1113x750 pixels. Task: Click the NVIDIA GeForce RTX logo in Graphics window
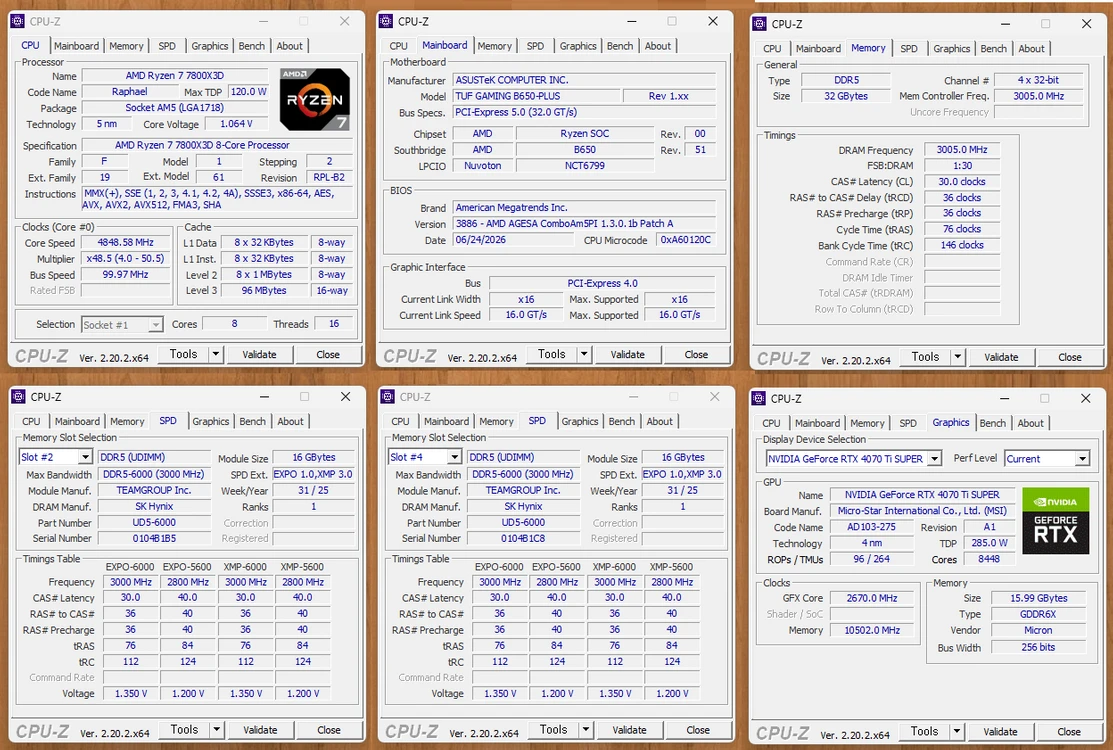point(1056,521)
